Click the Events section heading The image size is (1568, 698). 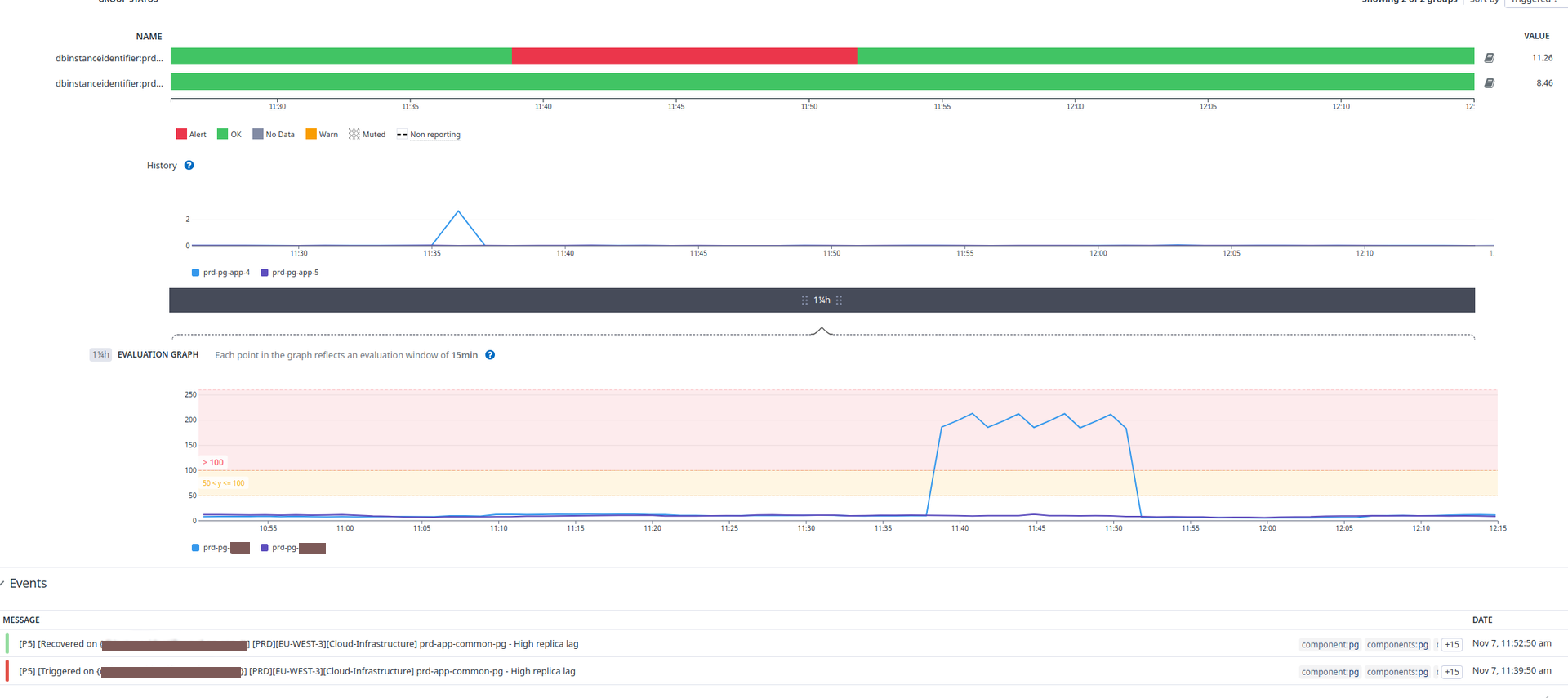pos(28,583)
